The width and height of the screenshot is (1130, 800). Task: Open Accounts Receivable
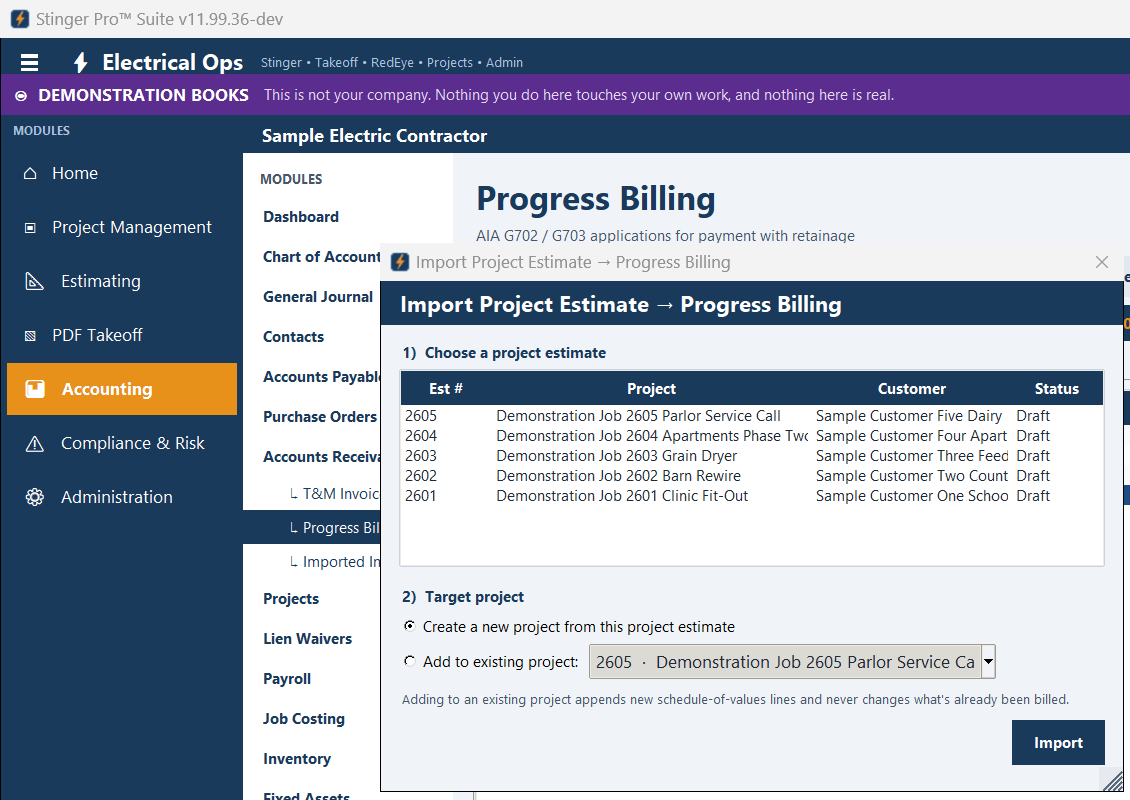[x=321, y=457]
